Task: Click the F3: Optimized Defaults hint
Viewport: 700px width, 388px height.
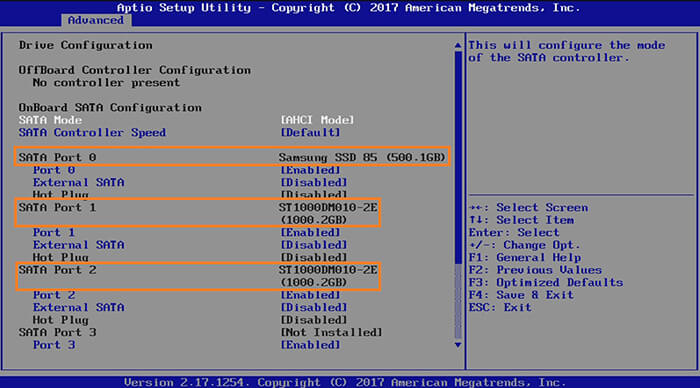Action: [546, 283]
